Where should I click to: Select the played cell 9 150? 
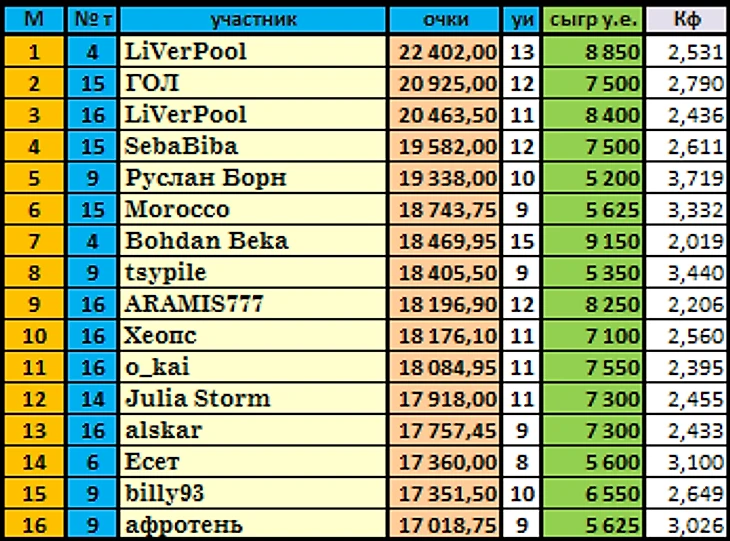point(593,241)
